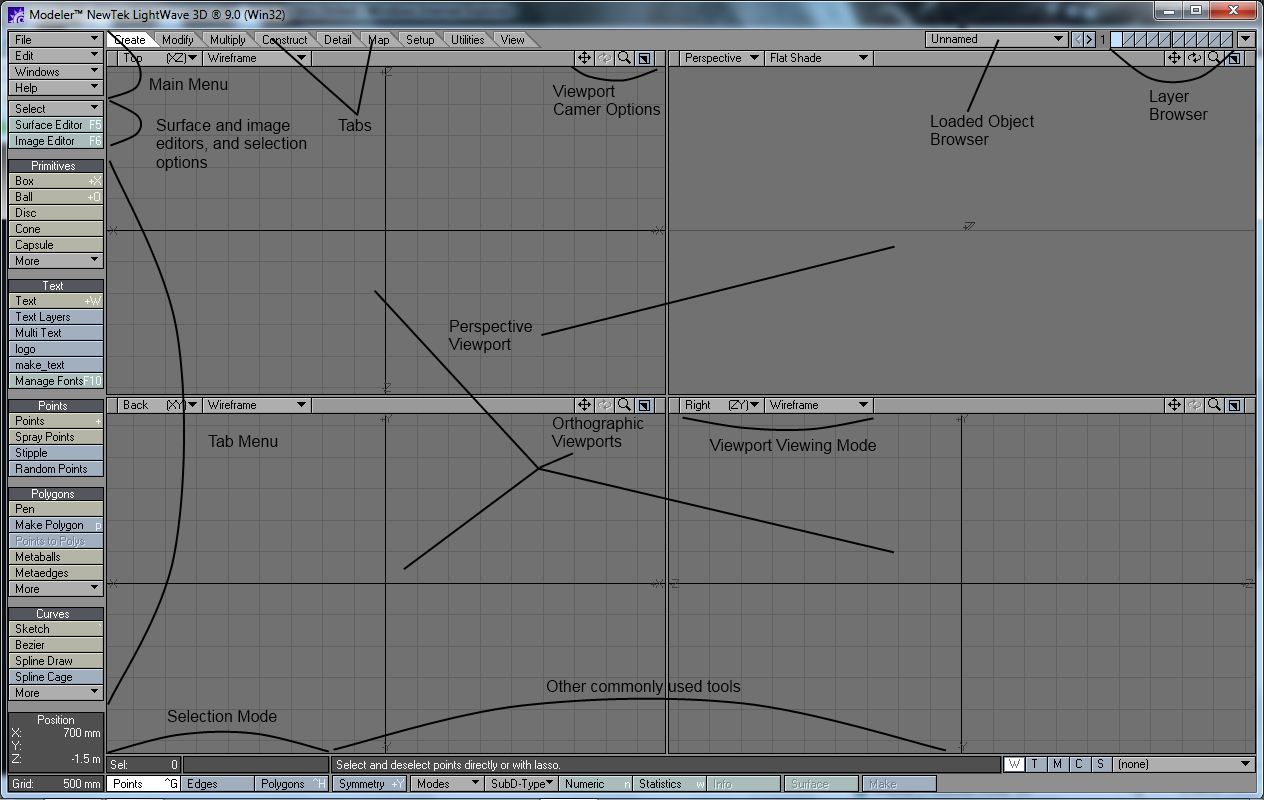Open the File menu dropdown
1264x800 pixels.
(x=56, y=40)
